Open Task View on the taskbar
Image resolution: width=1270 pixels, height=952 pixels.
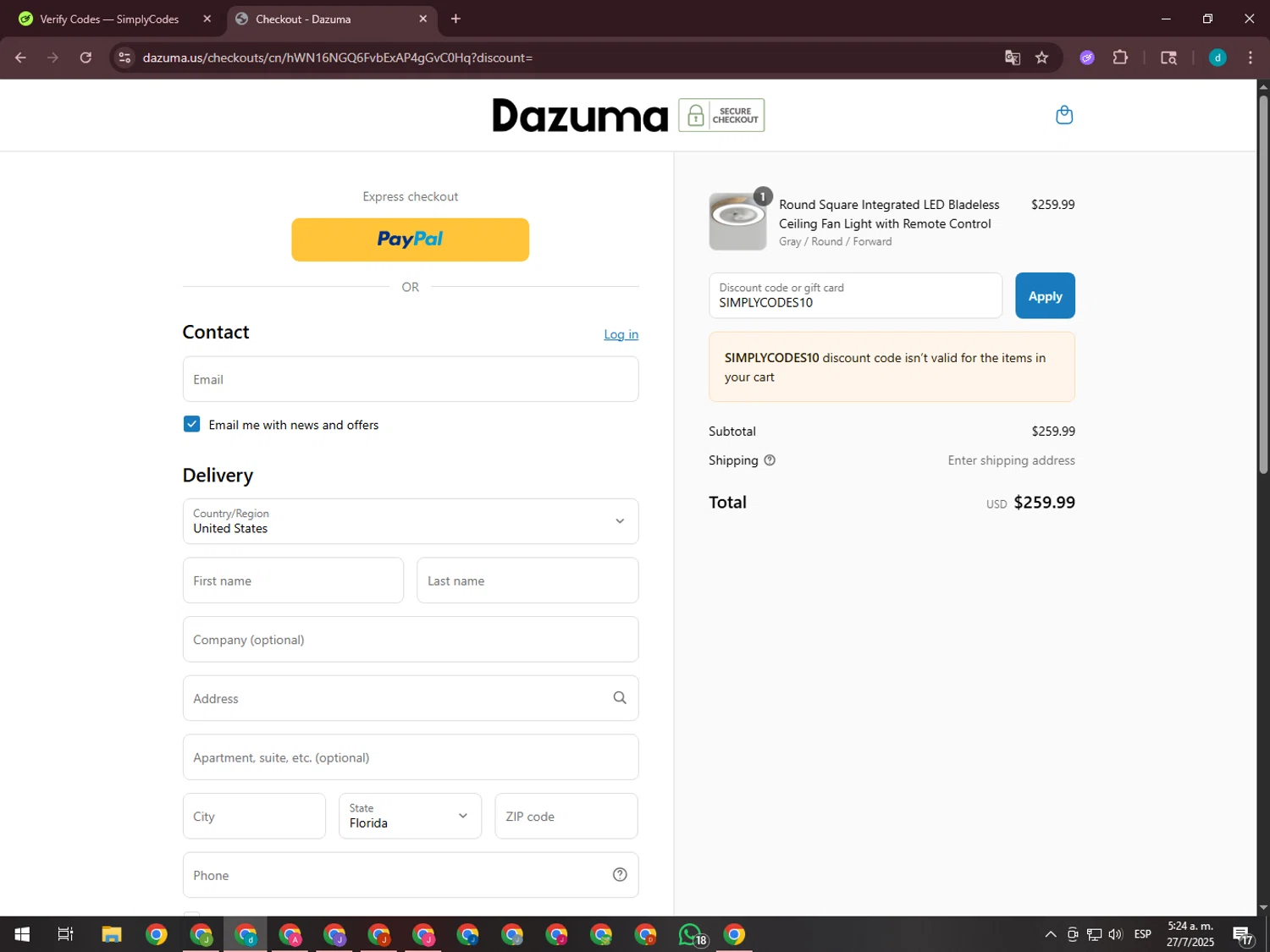65,934
